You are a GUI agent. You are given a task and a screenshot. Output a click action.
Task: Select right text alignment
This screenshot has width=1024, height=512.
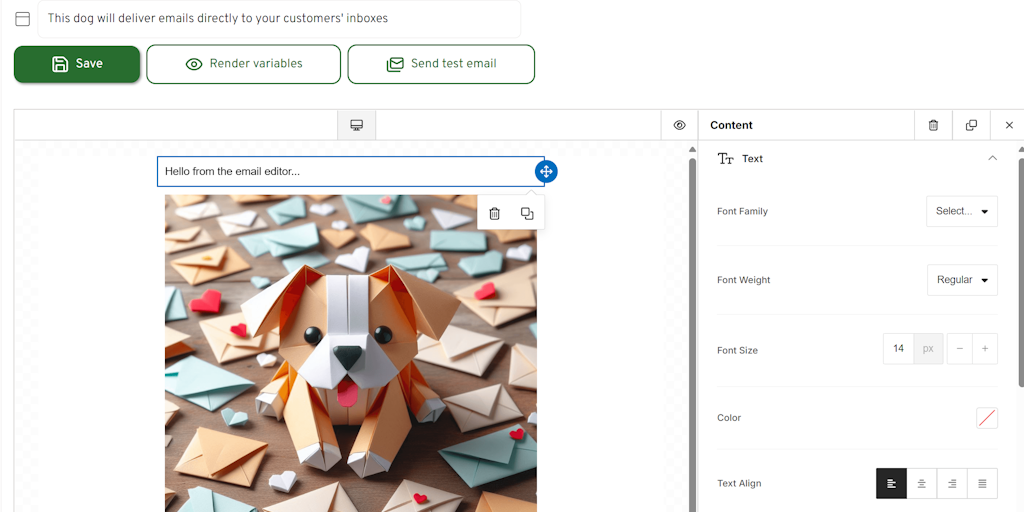pyautogui.click(x=952, y=483)
